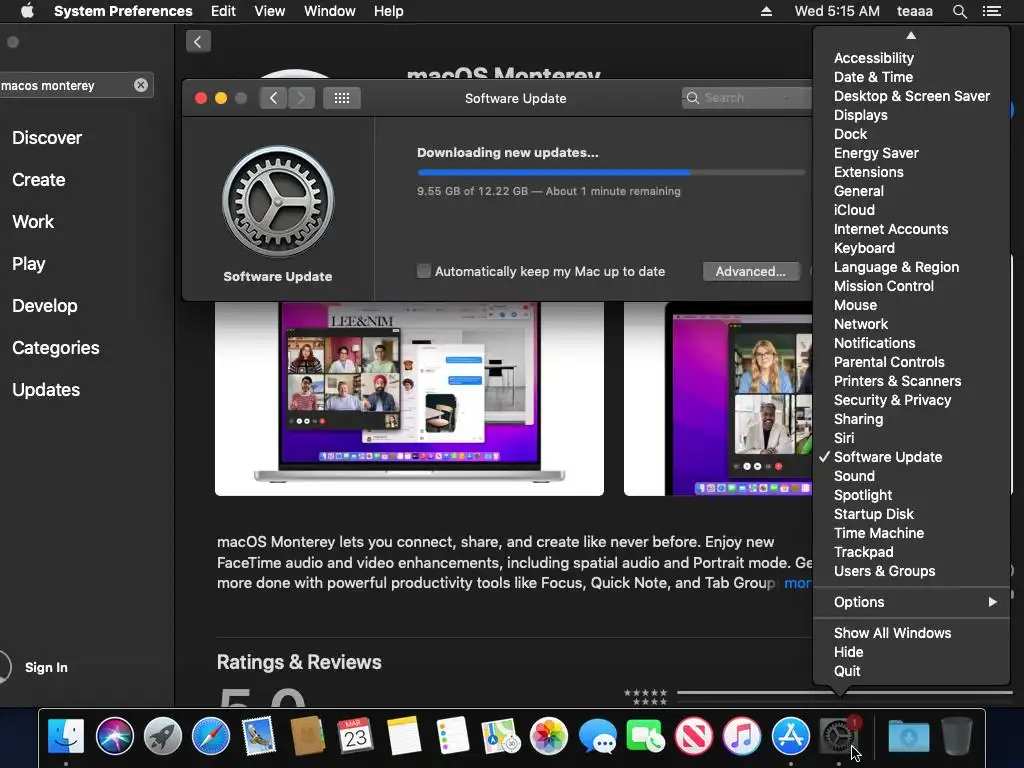Click the App Store search field
The height and width of the screenshot is (768, 1024).
(x=75, y=85)
